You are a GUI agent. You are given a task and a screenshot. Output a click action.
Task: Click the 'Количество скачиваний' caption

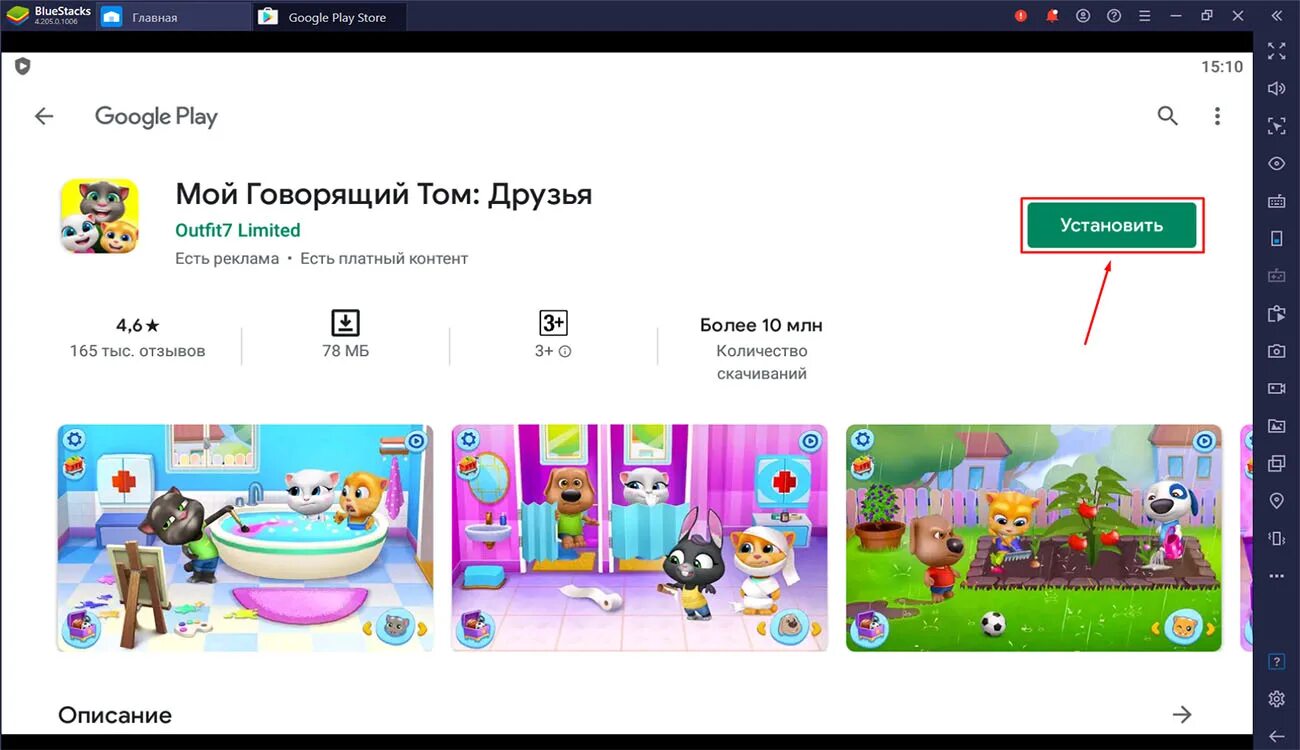pyautogui.click(x=761, y=362)
